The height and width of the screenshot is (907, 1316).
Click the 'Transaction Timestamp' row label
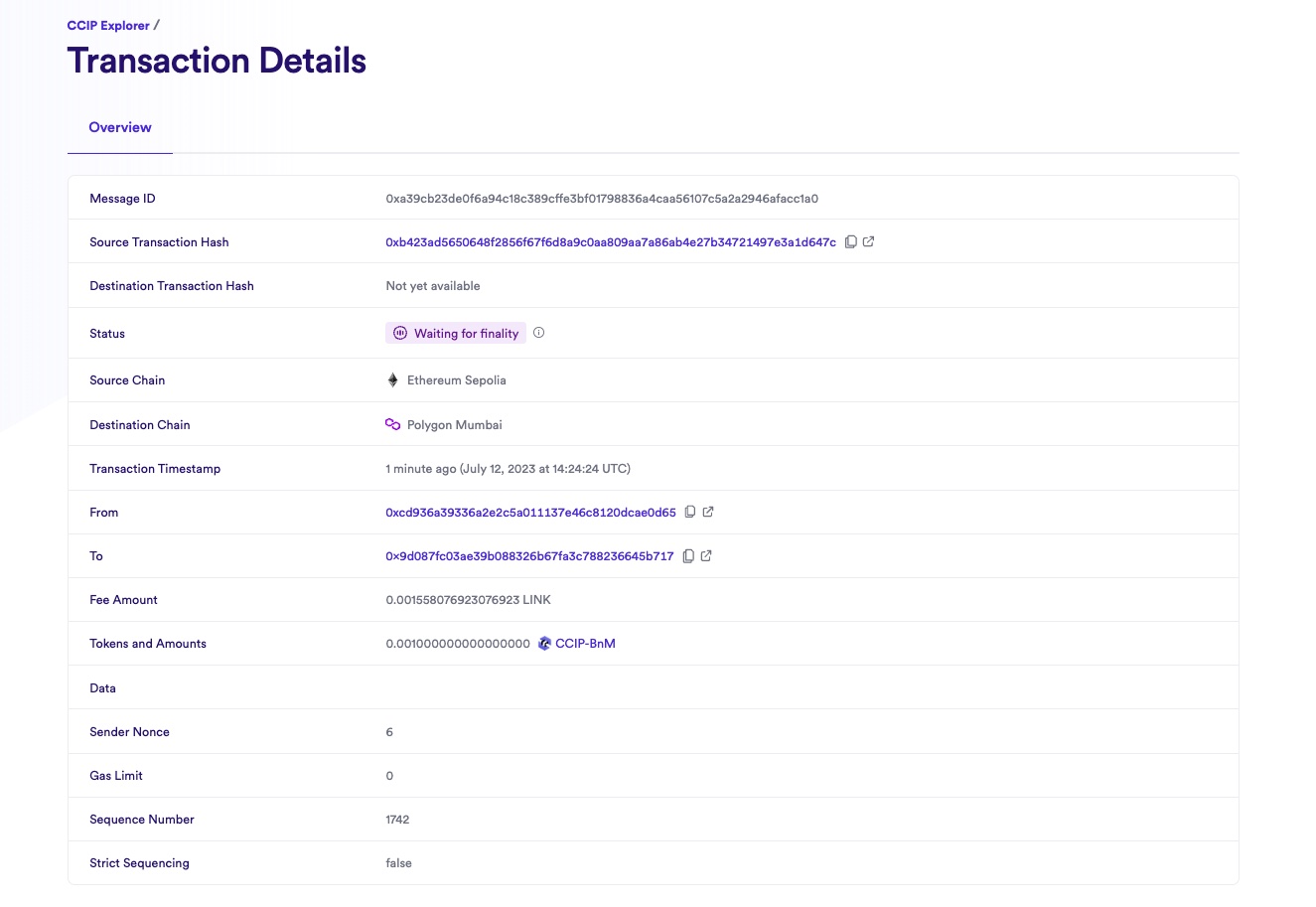tap(155, 468)
